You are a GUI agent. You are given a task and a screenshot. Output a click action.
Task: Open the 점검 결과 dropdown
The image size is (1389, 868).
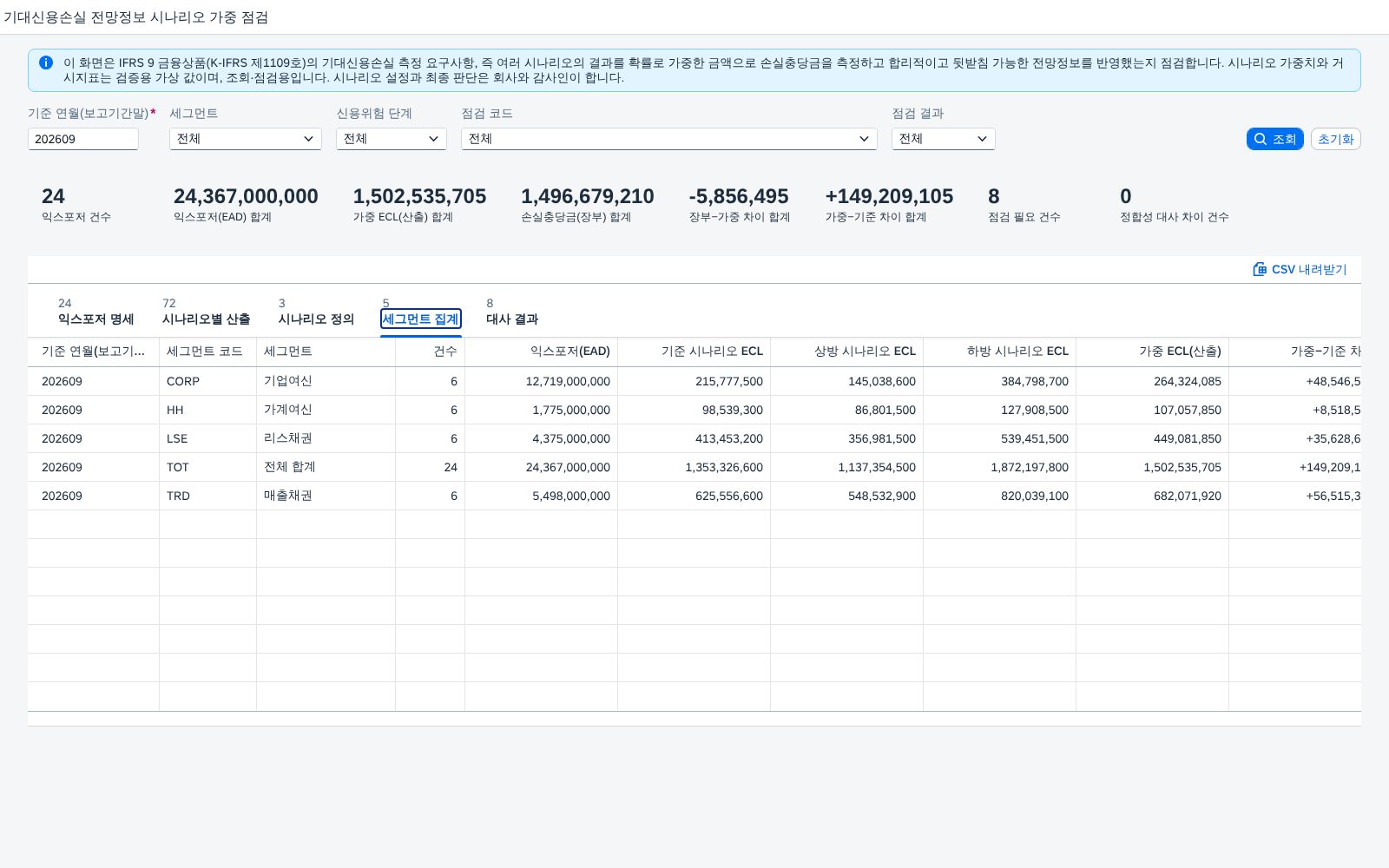point(944,139)
